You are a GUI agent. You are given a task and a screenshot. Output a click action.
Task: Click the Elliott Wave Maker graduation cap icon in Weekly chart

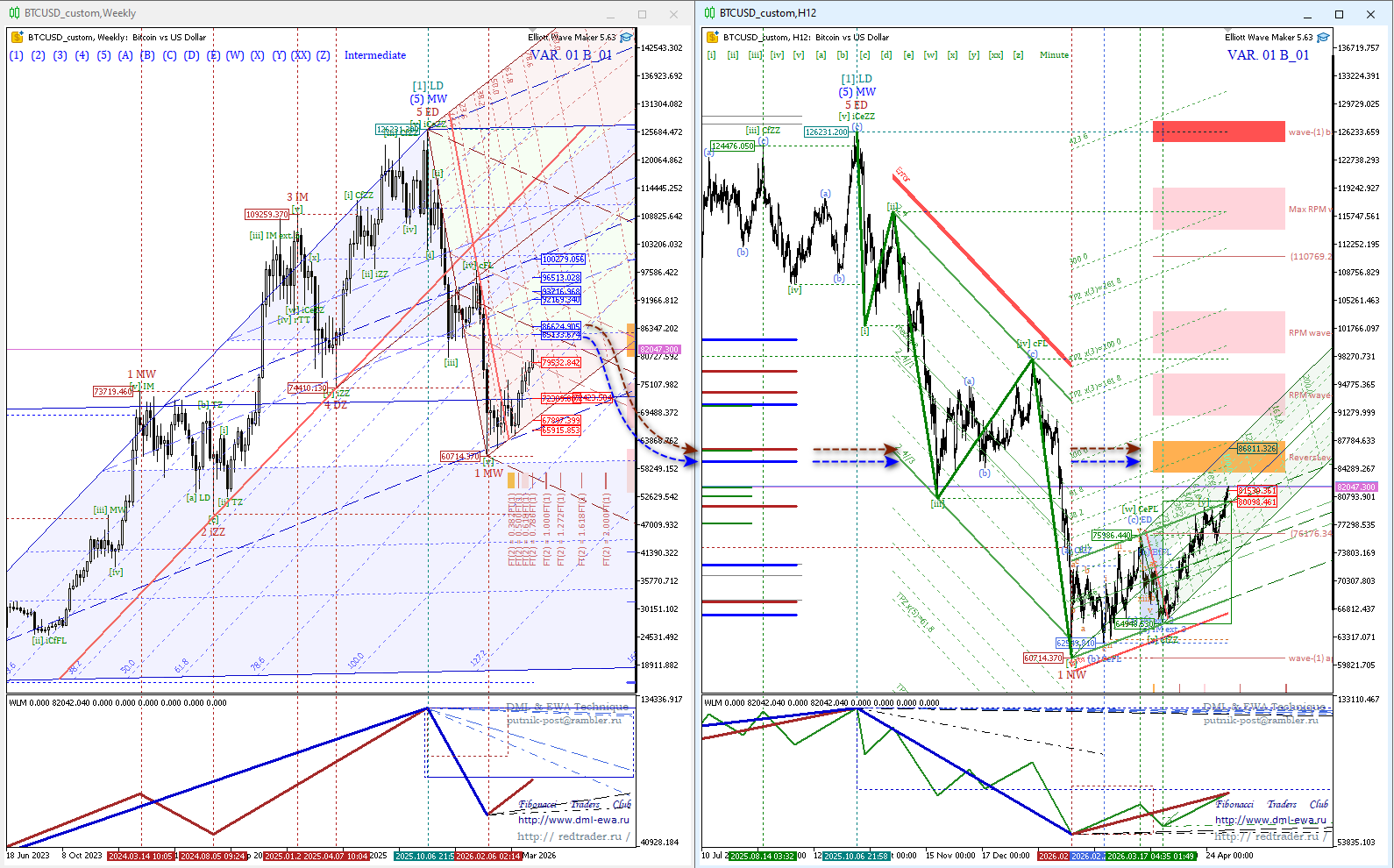pos(626,38)
